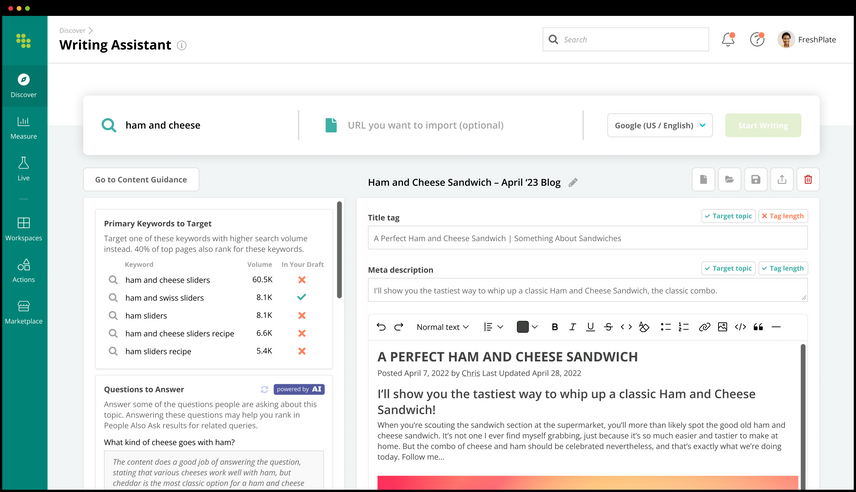
Task: Click Meta description Tag length badge
Action: (x=783, y=269)
